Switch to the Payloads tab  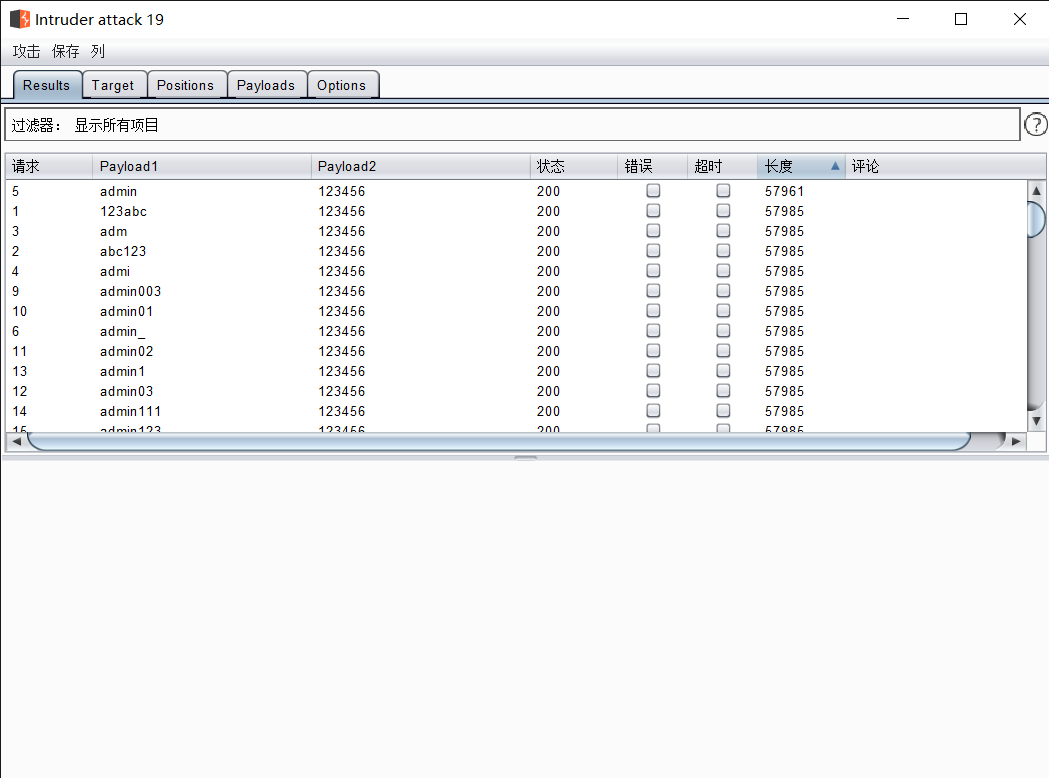point(266,85)
